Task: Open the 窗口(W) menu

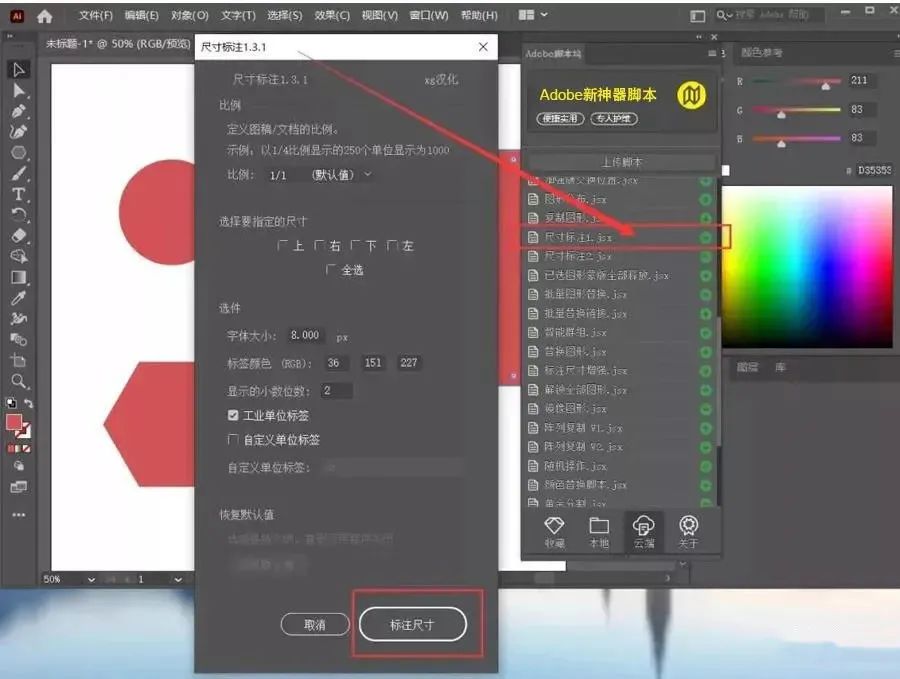Action: [429, 16]
